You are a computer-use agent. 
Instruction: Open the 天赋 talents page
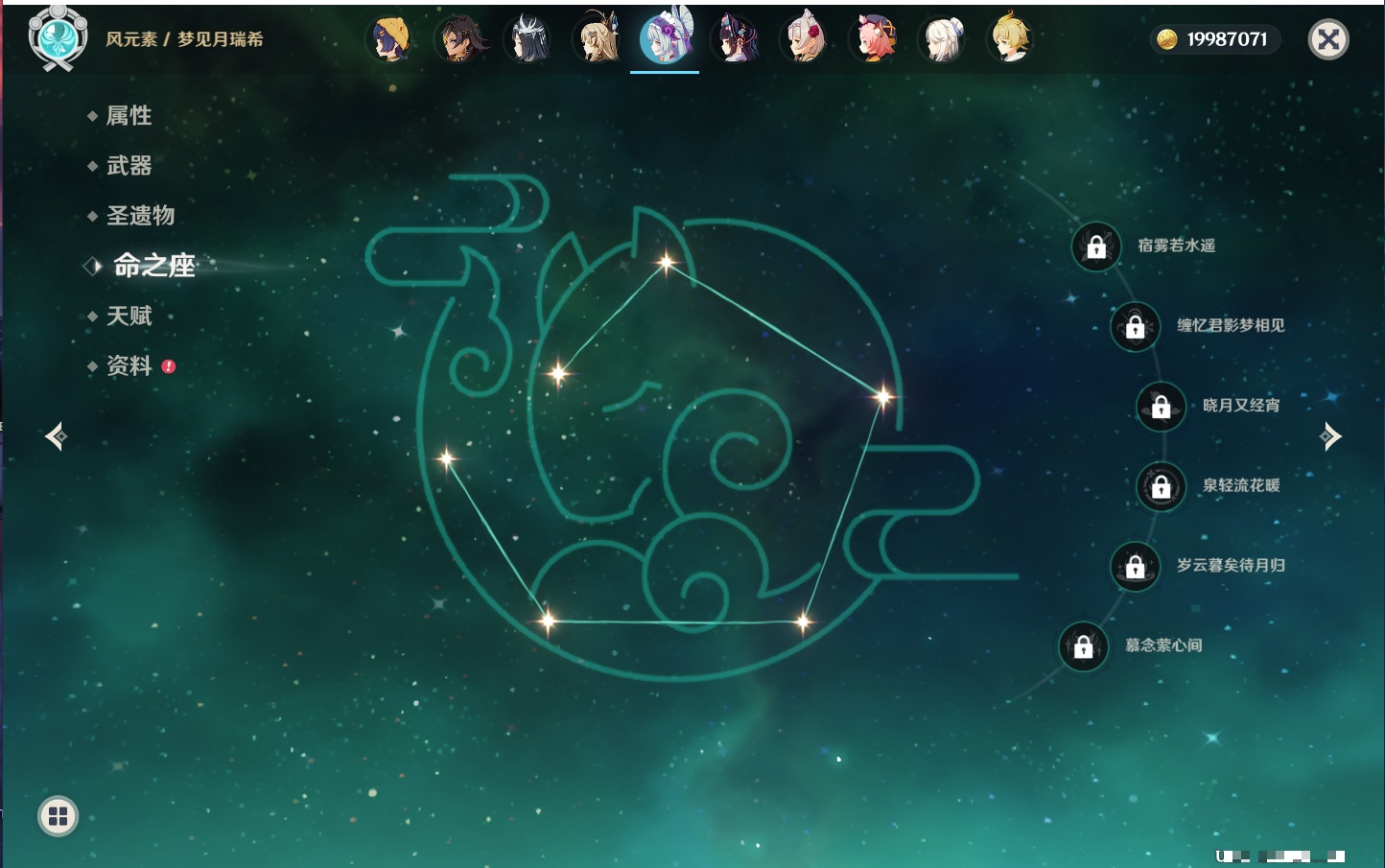click(129, 316)
